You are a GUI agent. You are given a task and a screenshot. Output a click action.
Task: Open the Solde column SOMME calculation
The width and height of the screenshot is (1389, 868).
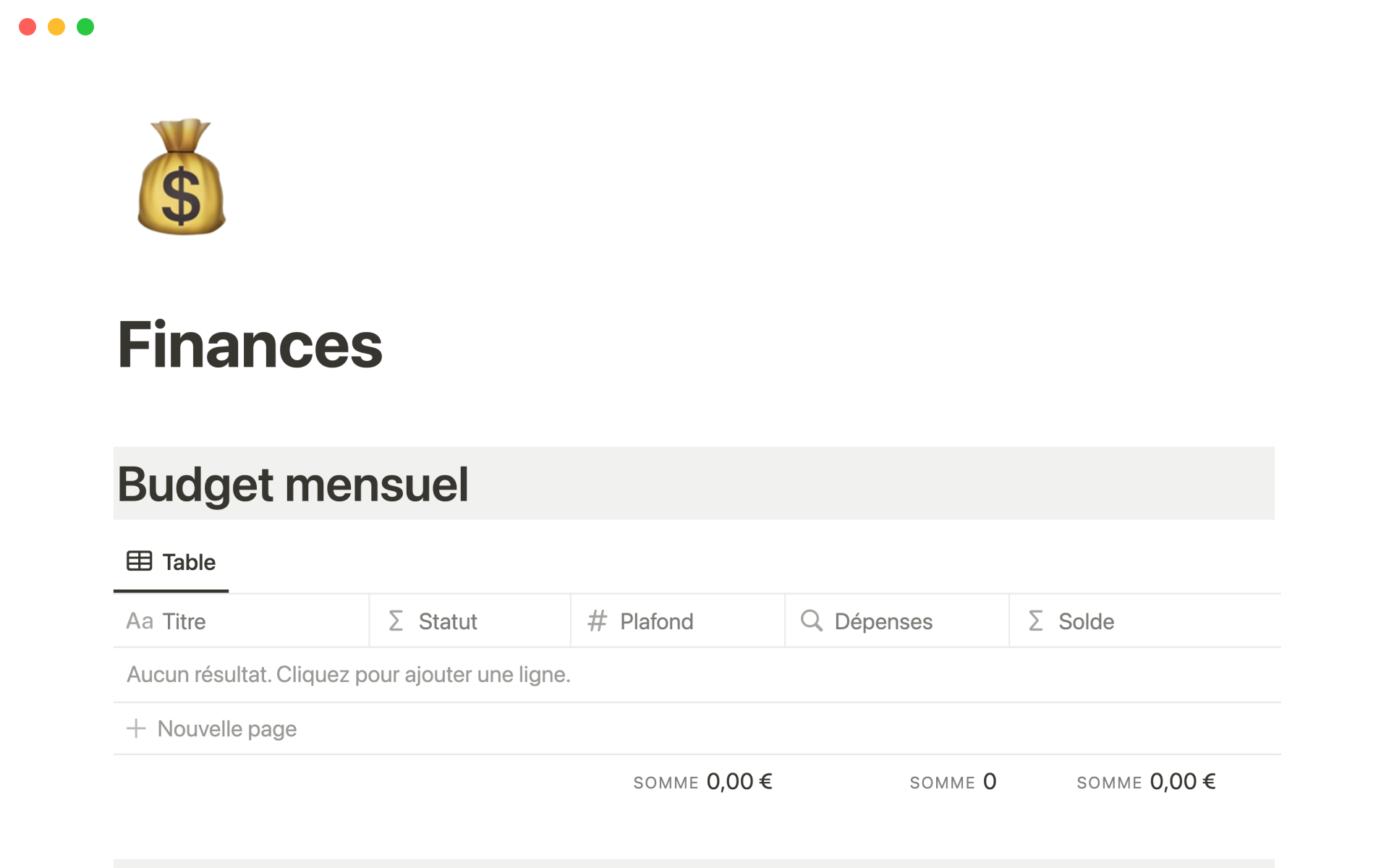1146,782
